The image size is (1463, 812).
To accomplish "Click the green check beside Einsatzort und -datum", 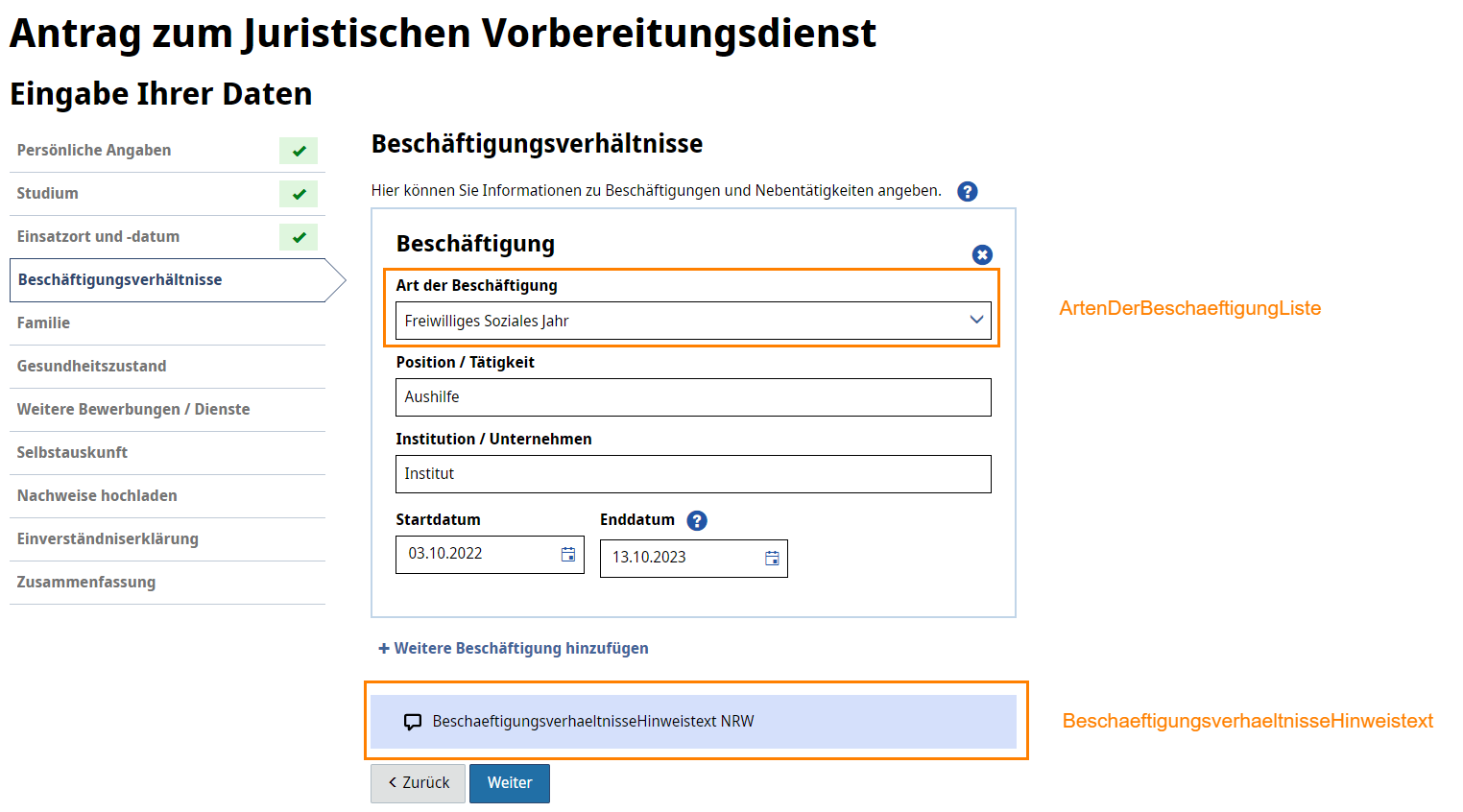I will point(299,237).
